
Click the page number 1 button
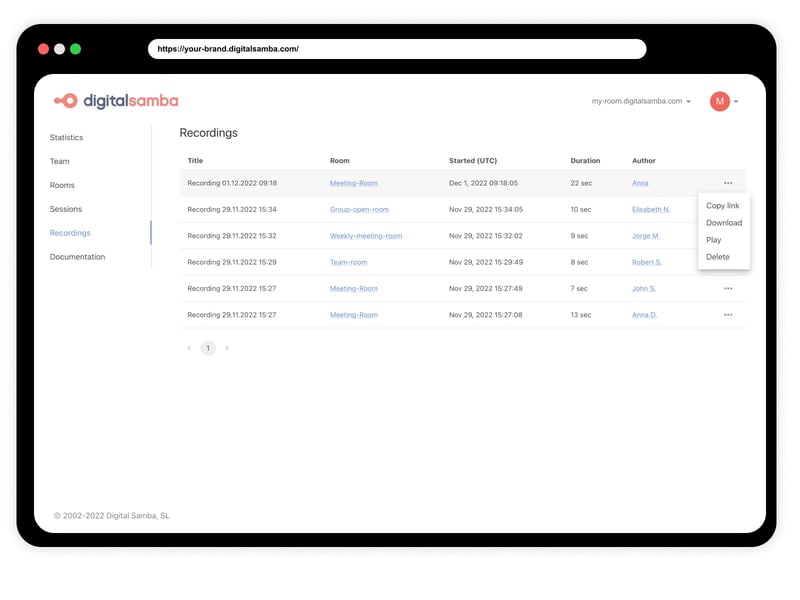[x=207, y=348]
